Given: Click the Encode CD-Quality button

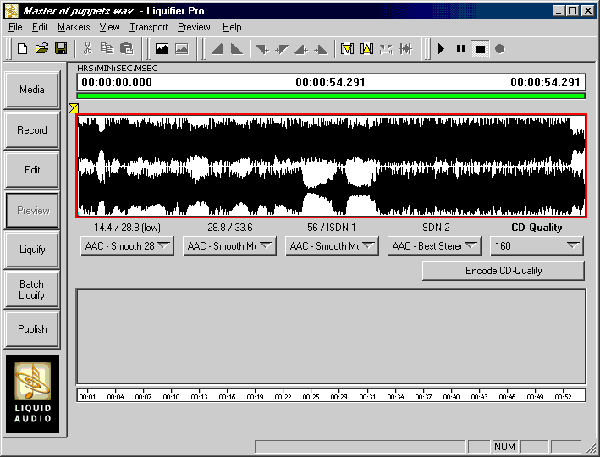Looking at the screenshot, I should pos(504,270).
